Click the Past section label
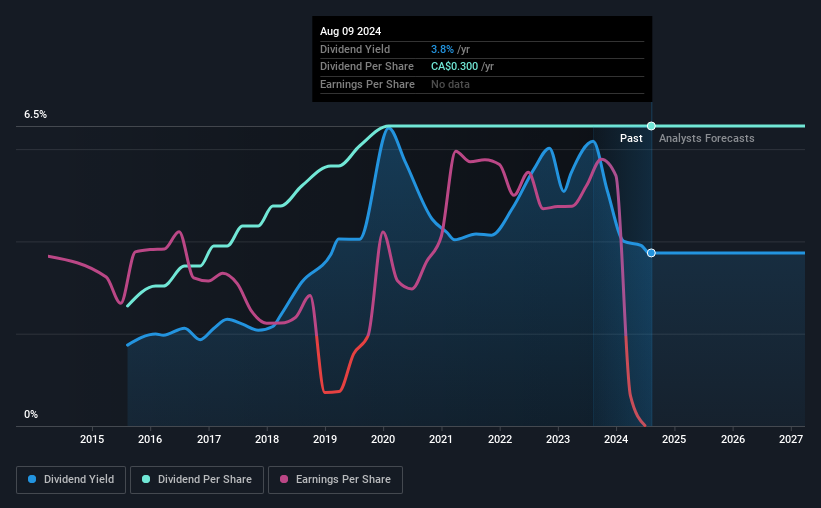Viewport: 821px width, 508px height. point(631,138)
